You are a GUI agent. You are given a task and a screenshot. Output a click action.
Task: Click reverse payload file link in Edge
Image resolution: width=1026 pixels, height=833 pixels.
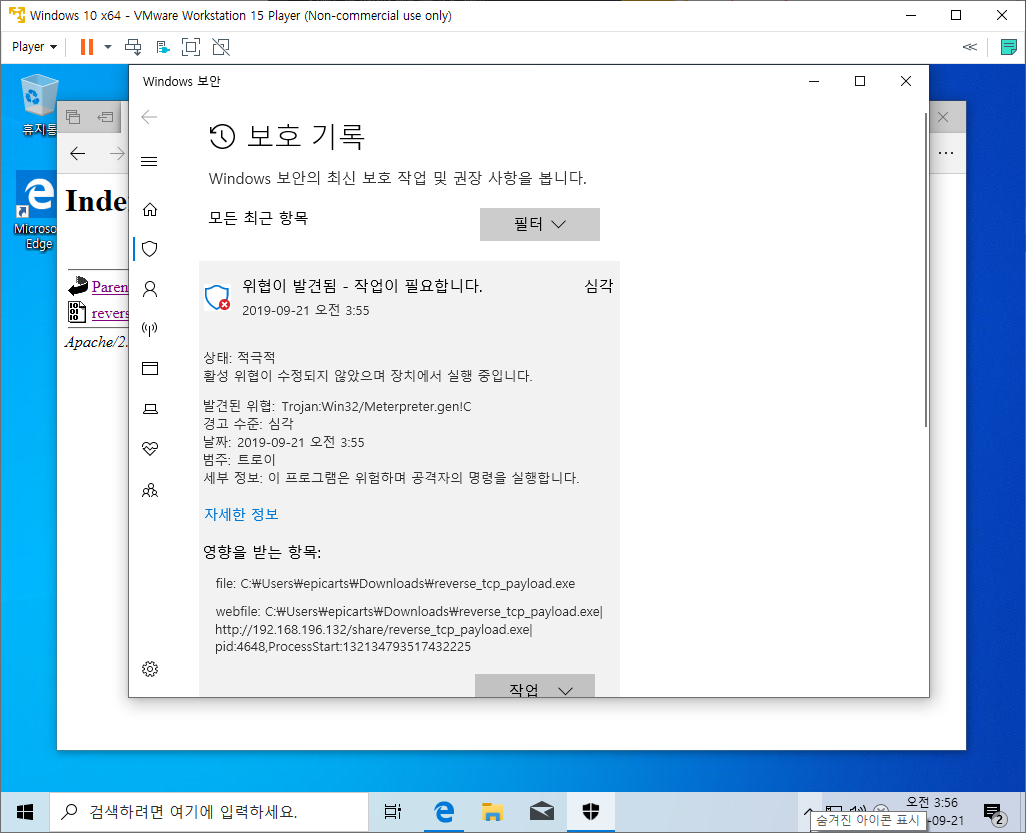(110, 313)
